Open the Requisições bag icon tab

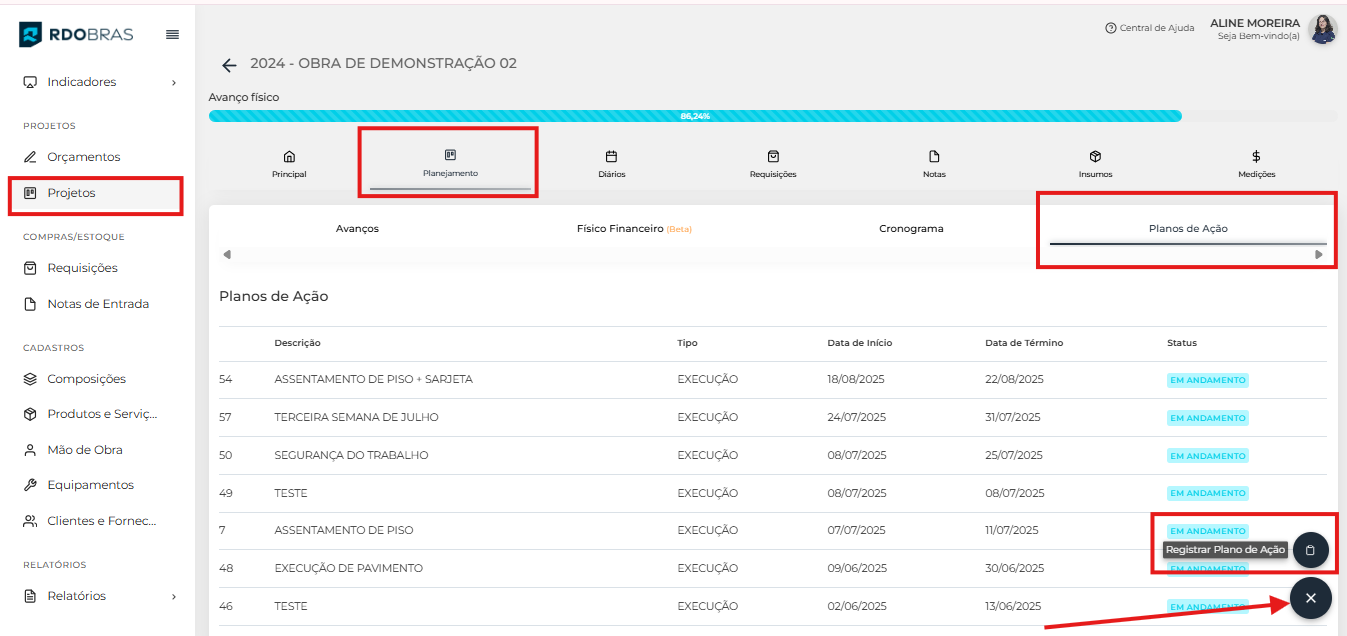pyautogui.click(x=773, y=163)
